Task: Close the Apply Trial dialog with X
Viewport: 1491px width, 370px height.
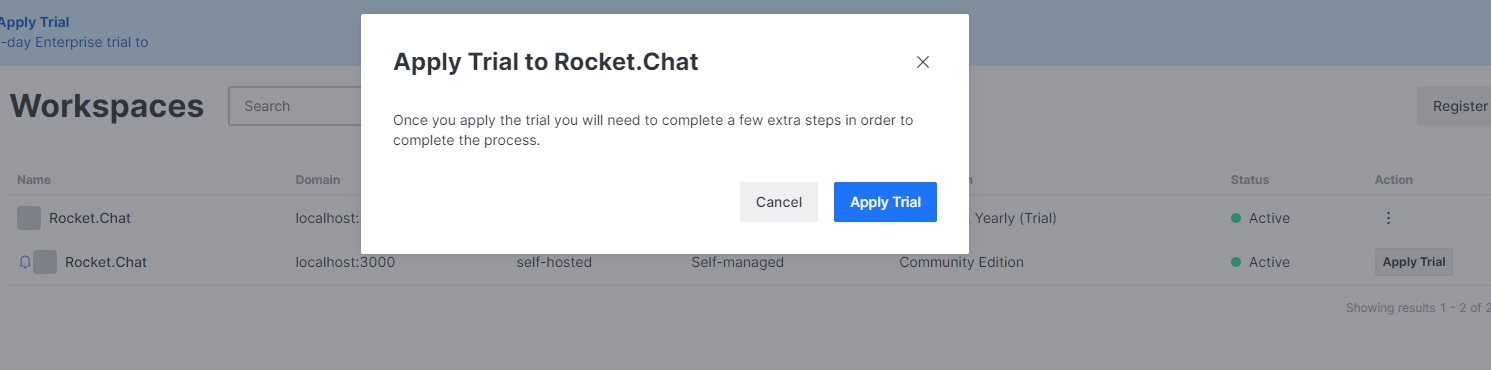Action: tap(923, 62)
